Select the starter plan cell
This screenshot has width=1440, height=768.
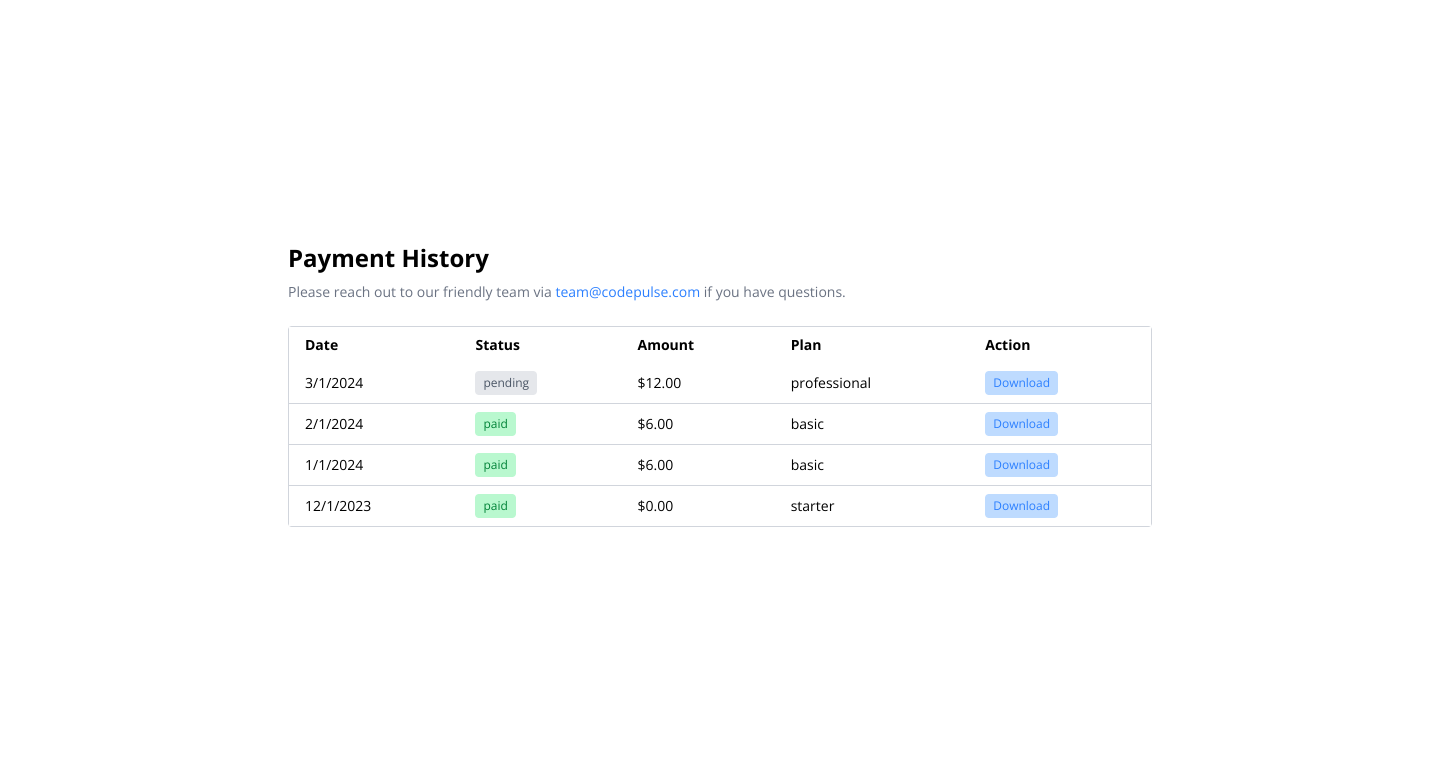click(x=812, y=506)
